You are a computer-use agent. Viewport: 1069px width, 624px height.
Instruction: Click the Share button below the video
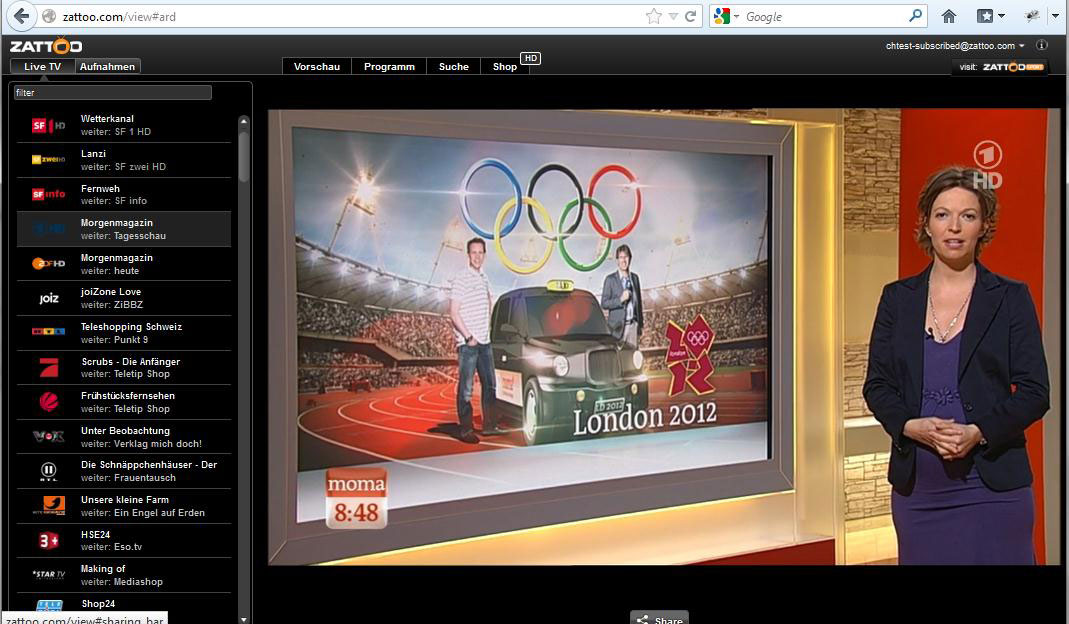[659, 618]
